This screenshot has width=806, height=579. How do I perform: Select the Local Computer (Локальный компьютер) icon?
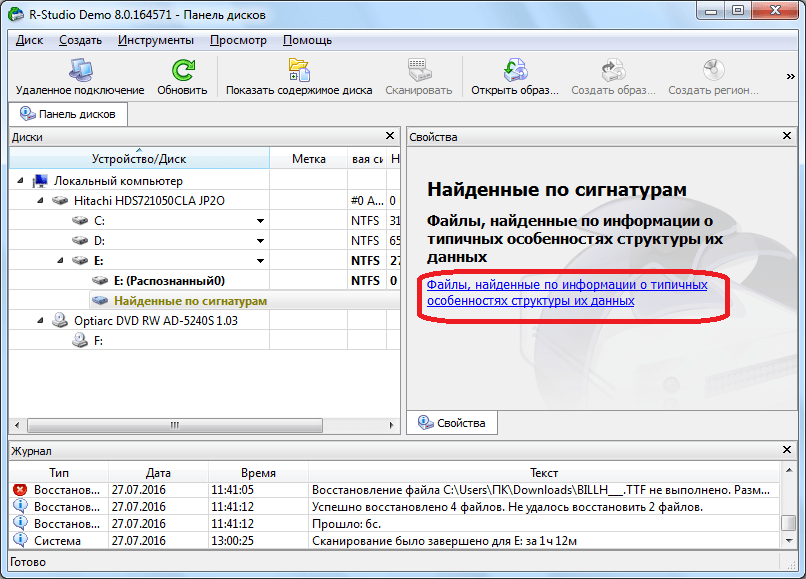40,181
